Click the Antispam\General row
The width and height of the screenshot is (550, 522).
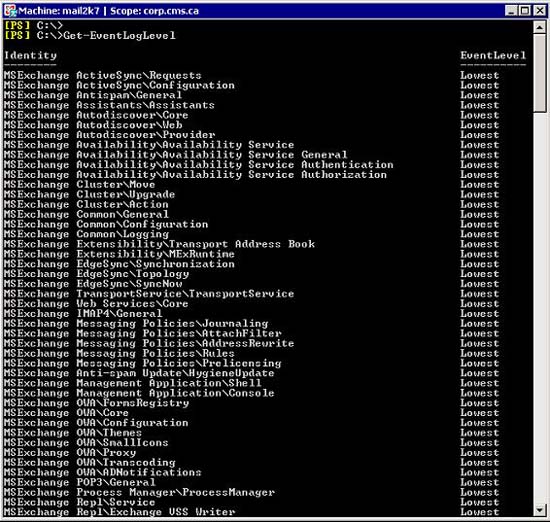(x=251, y=95)
